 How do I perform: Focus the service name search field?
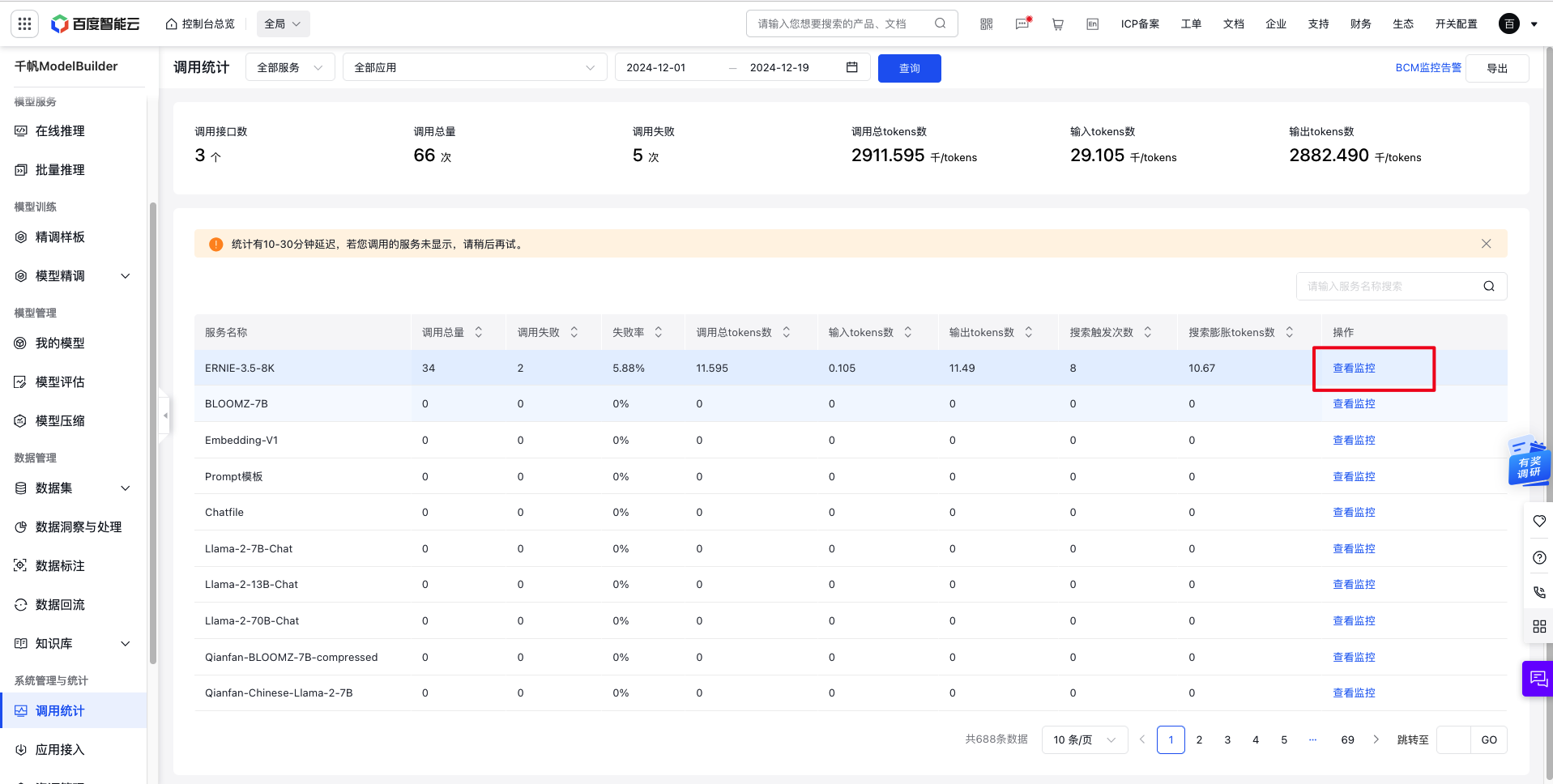(1390, 286)
